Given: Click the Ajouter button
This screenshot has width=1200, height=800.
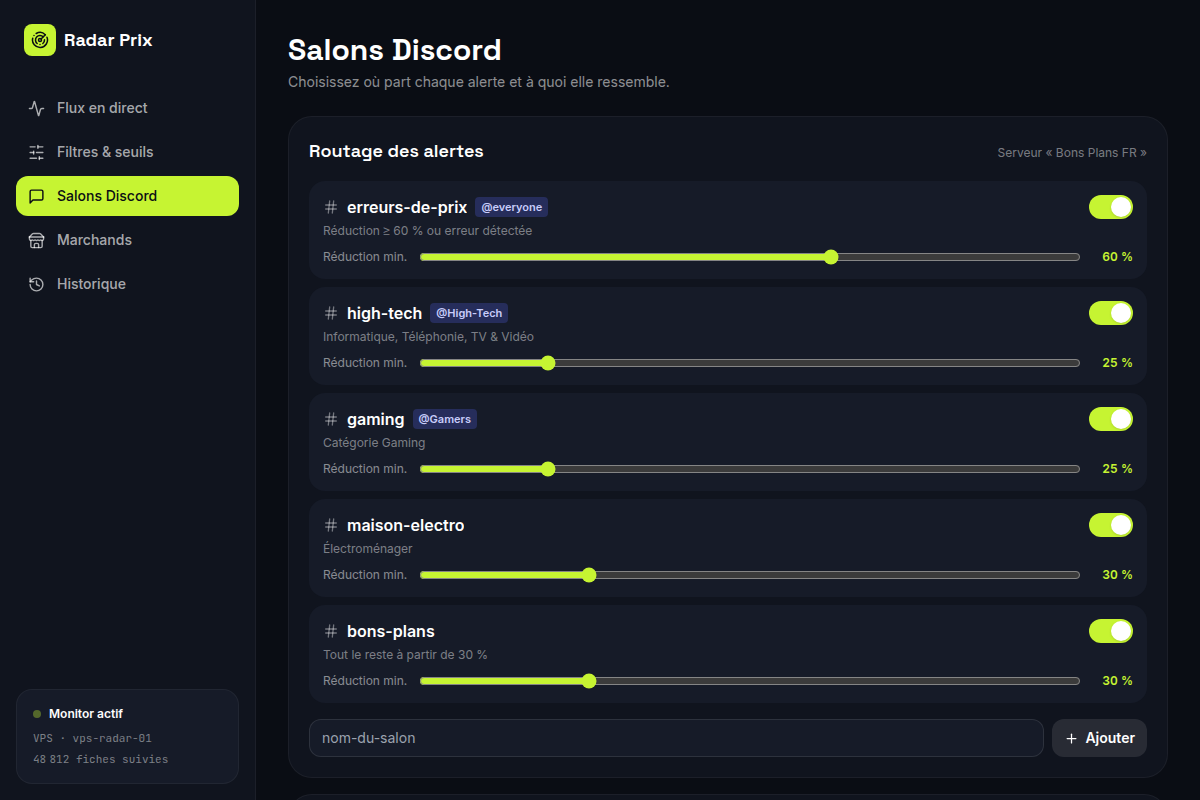Looking at the screenshot, I should click(x=1099, y=738).
